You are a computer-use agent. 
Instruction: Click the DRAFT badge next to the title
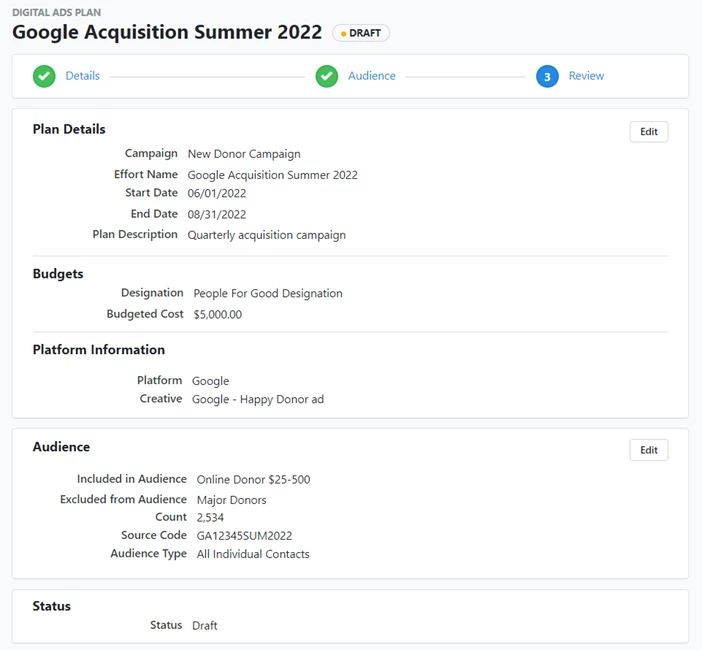[361, 33]
